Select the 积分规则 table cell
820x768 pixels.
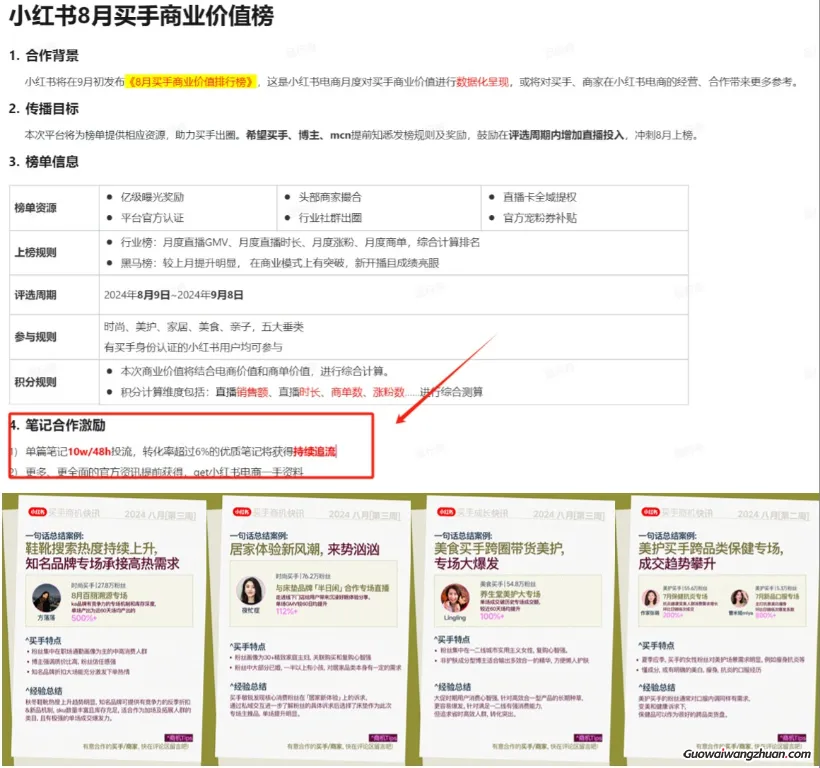(54, 382)
